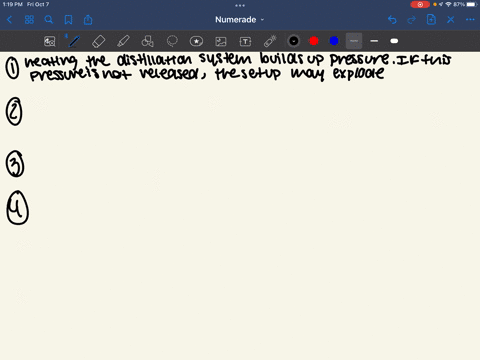Choose the blue pen color
Image resolution: width=480 pixels, height=360 pixels.
[x=334, y=41]
